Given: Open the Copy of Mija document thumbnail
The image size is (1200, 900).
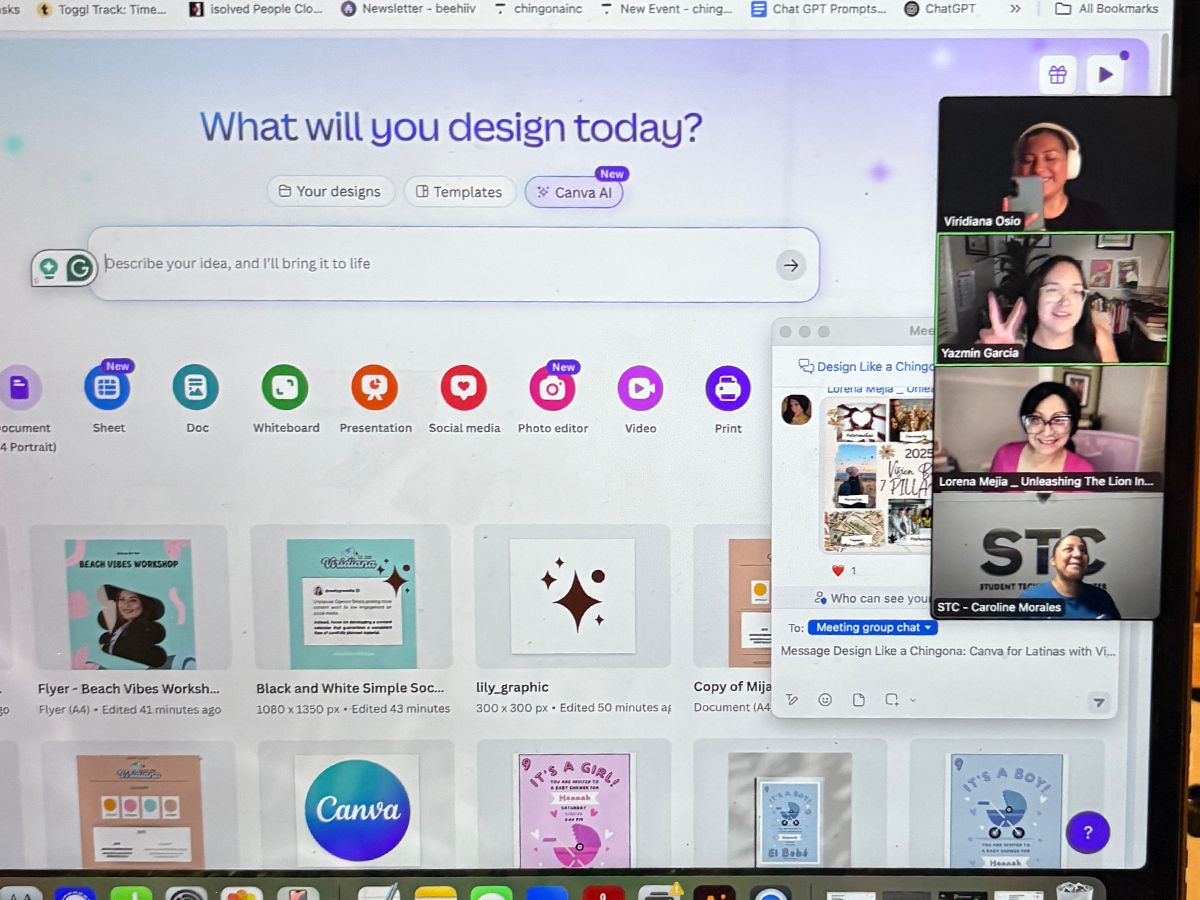Looking at the screenshot, I should tap(733, 597).
